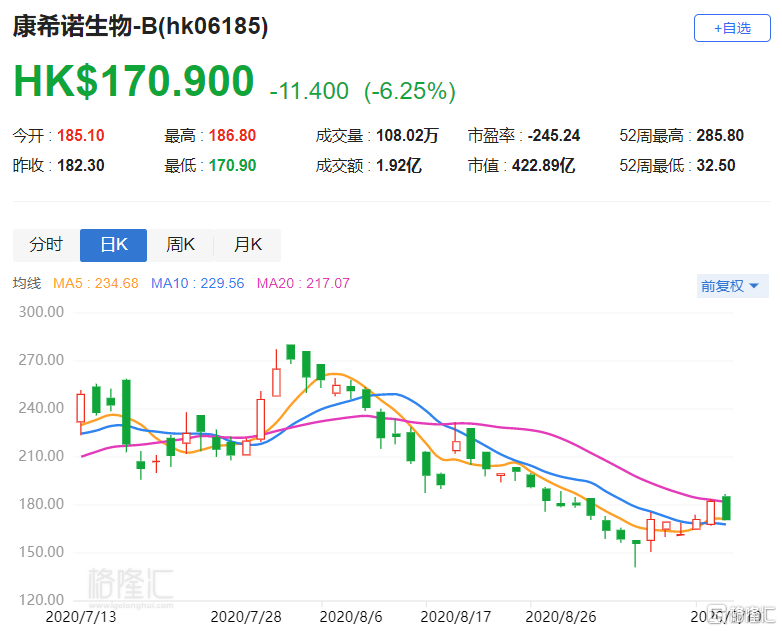The image size is (782, 631).
Task: Switch to the 分时 intraday tab
Action: [46, 245]
